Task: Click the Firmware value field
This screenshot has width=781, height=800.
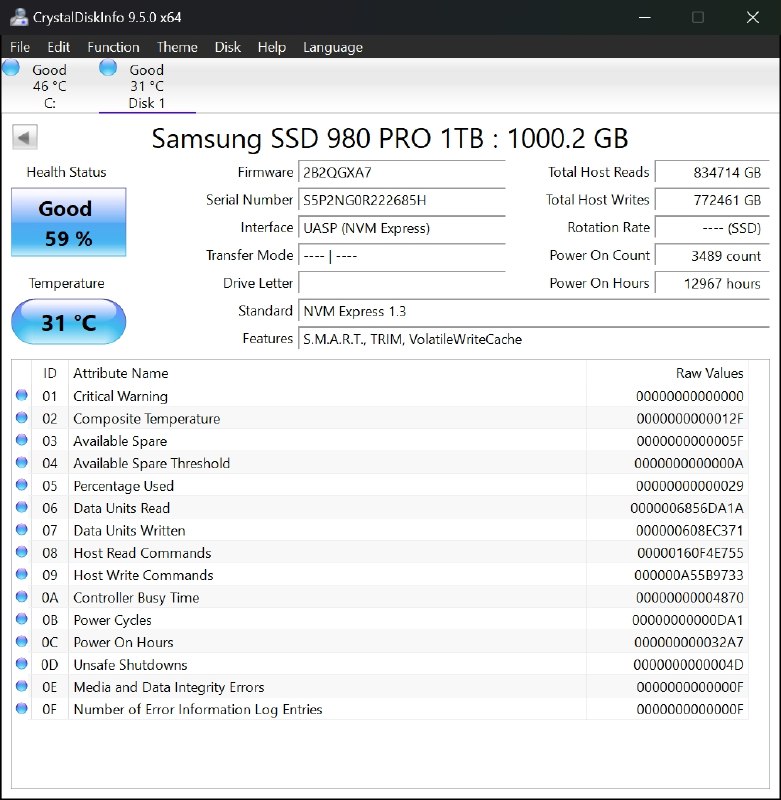Action: click(x=401, y=172)
